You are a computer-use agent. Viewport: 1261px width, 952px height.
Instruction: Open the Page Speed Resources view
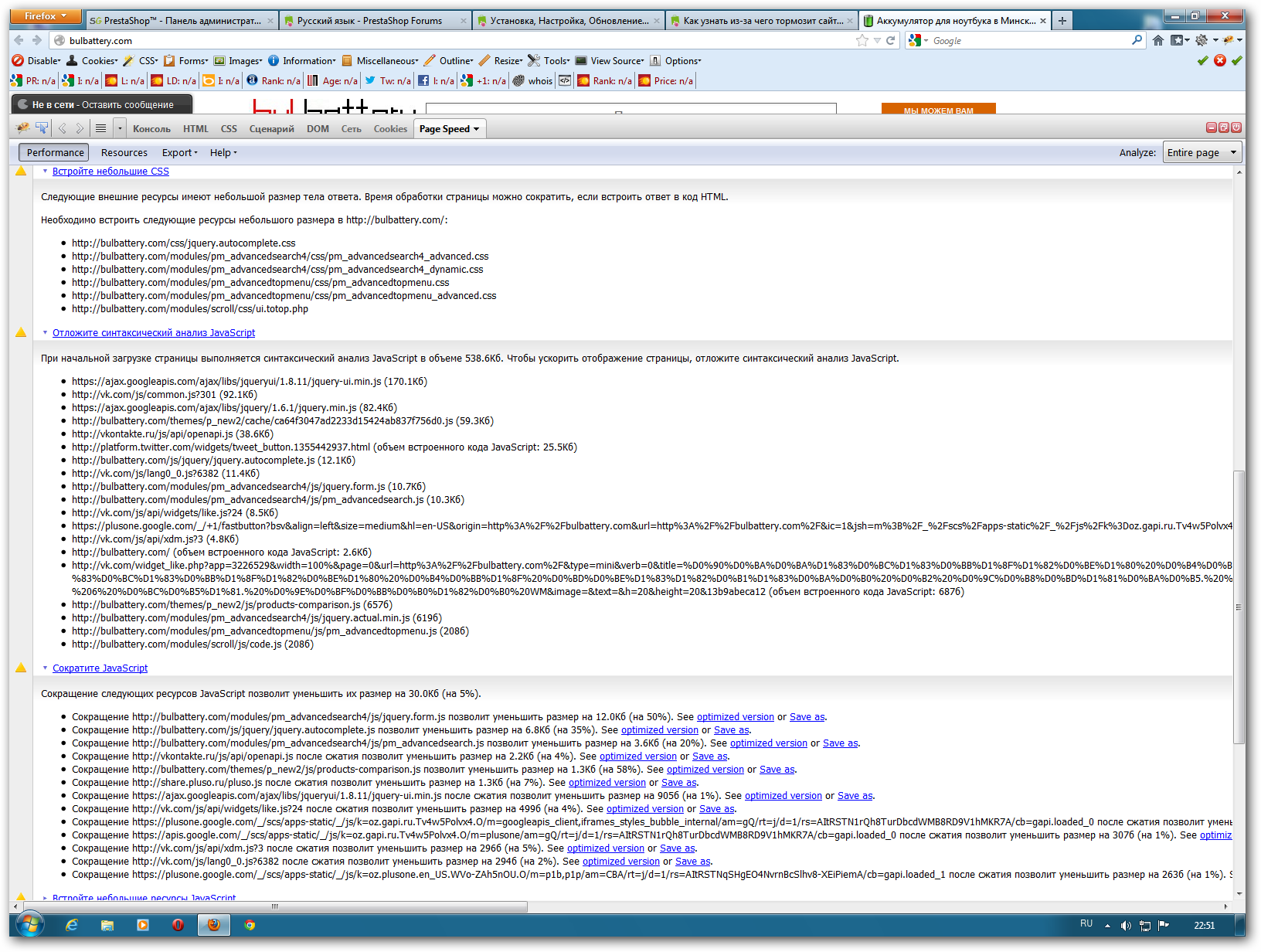click(124, 152)
